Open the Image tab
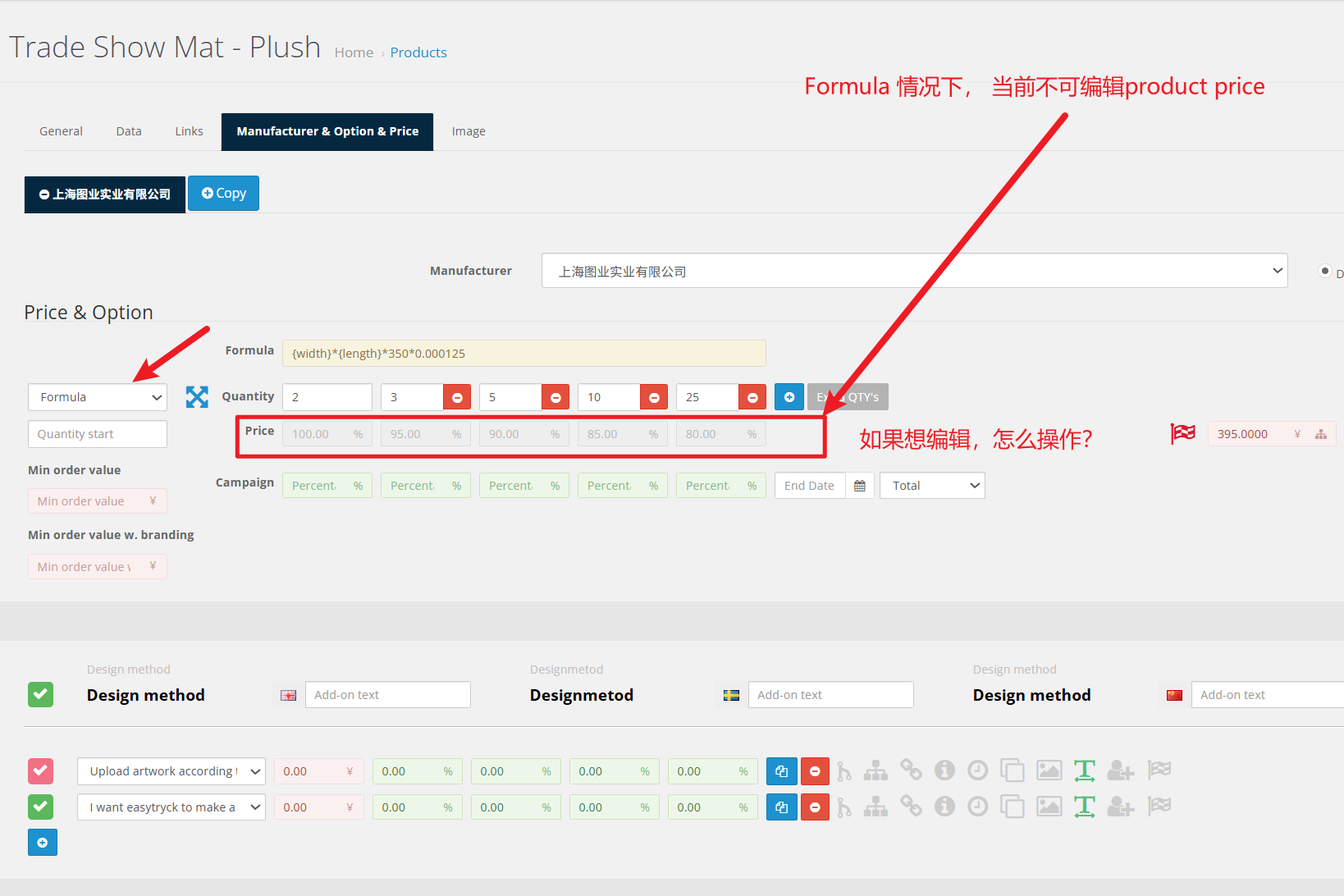Viewport: 1344px width, 896px height. point(469,131)
